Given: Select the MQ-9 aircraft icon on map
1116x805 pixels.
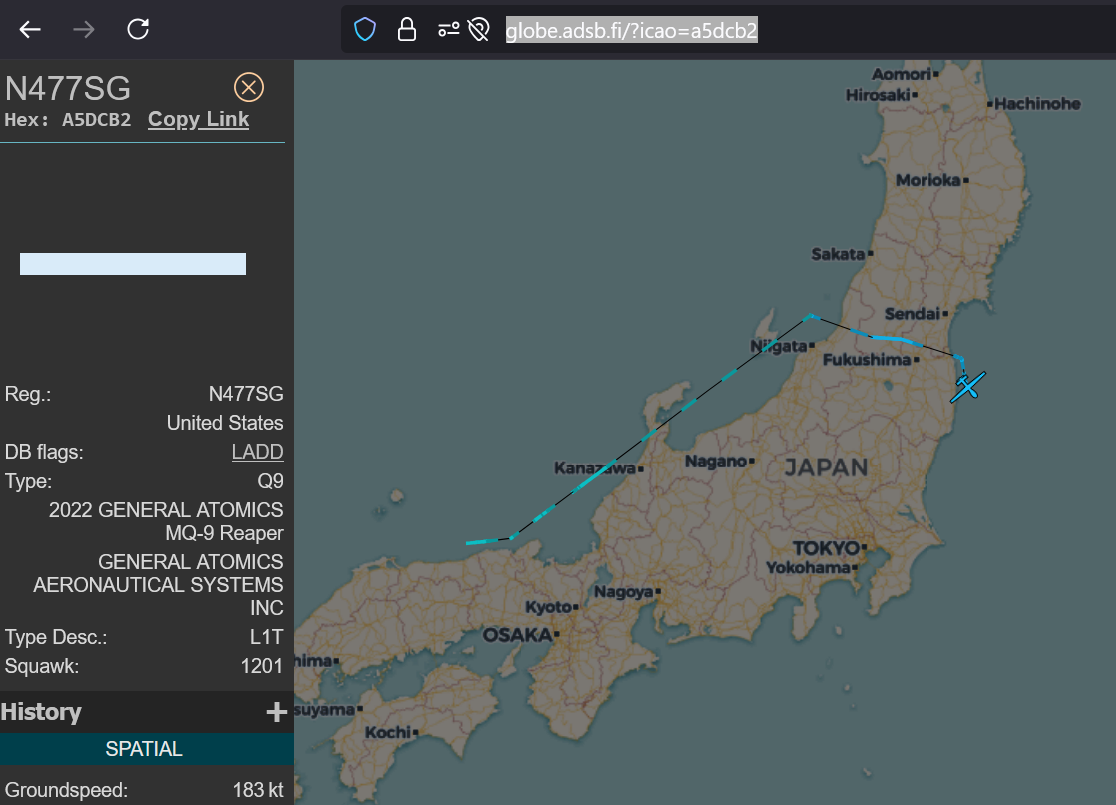Looking at the screenshot, I should (x=967, y=386).
